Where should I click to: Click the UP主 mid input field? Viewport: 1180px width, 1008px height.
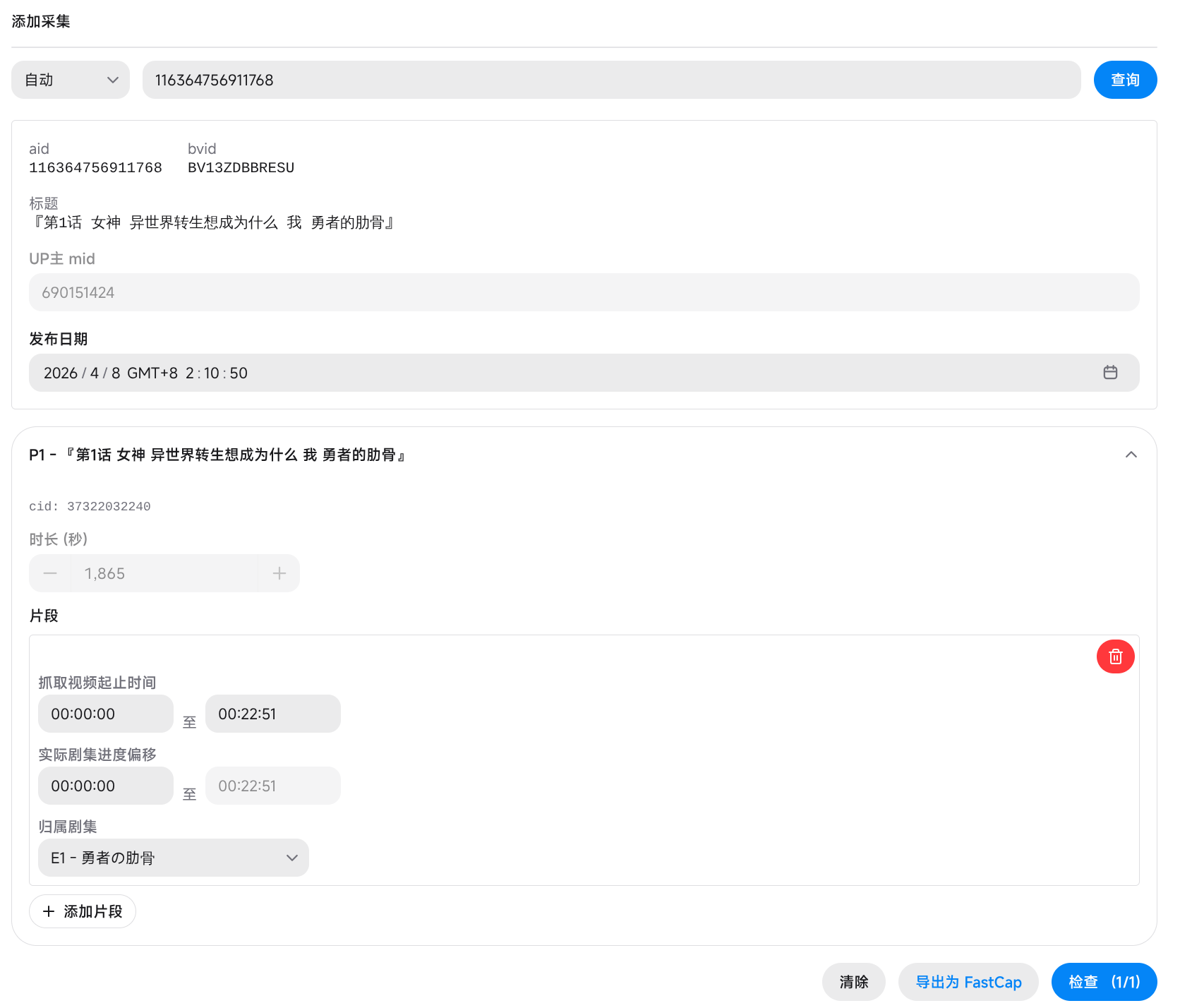pyautogui.click(x=584, y=292)
